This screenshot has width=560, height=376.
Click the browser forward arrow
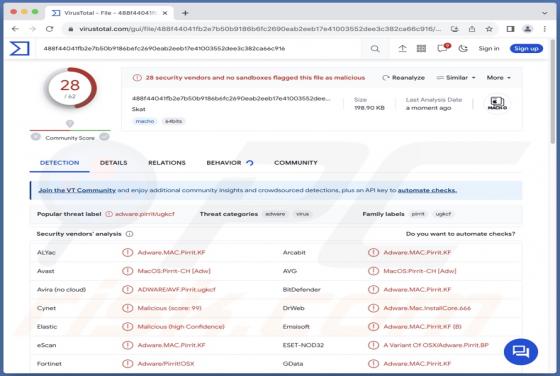coord(32,29)
